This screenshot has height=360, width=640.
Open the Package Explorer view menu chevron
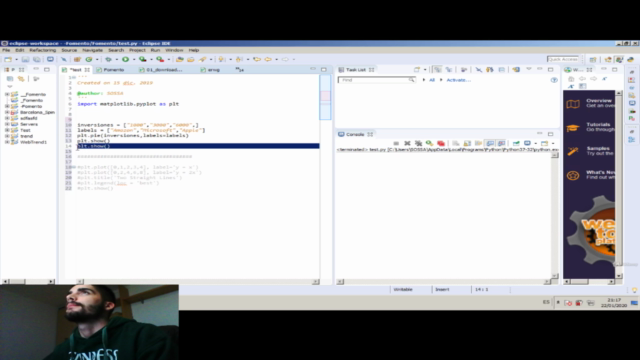(10, 87)
